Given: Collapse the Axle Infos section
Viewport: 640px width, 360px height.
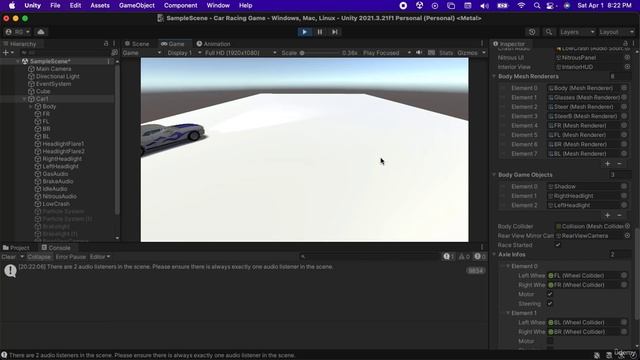Looking at the screenshot, I should pos(494,254).
